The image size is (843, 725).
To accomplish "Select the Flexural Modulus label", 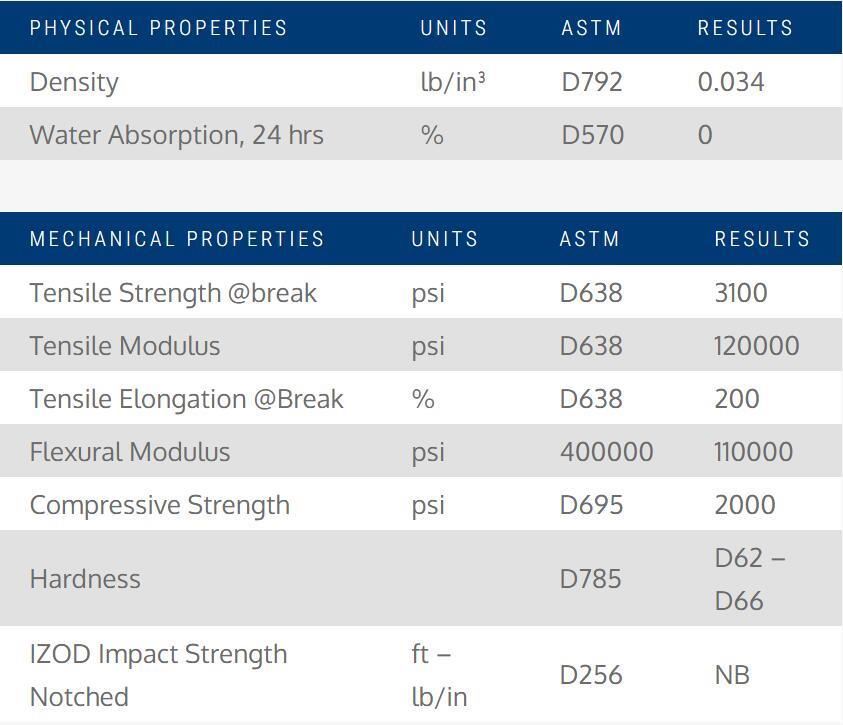I will 130,452.
